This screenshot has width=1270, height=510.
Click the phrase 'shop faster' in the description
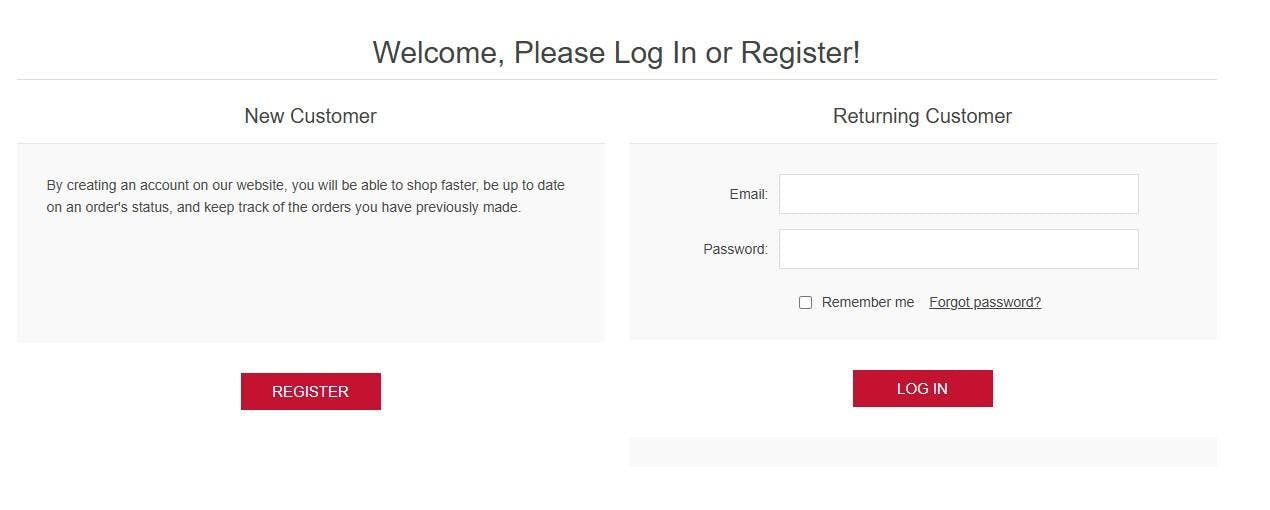click(441, 185)
